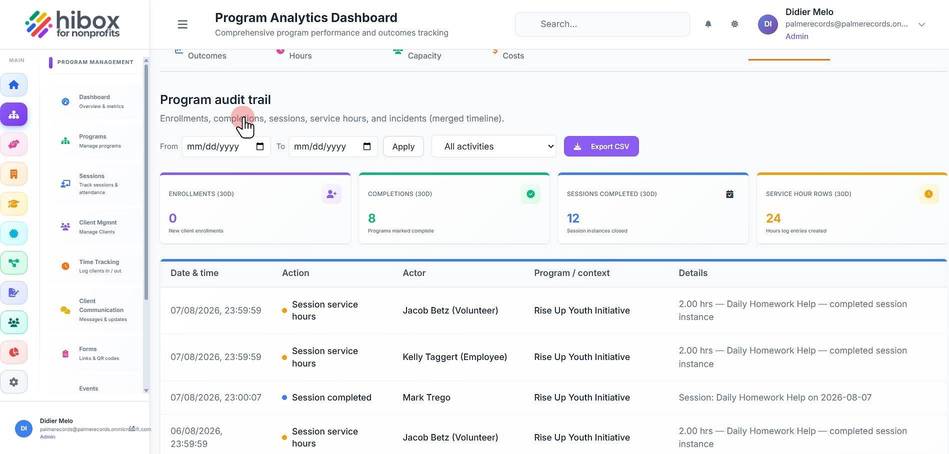
Task: Open the orange bookmark rail icon
Action: tap(13, 174)
